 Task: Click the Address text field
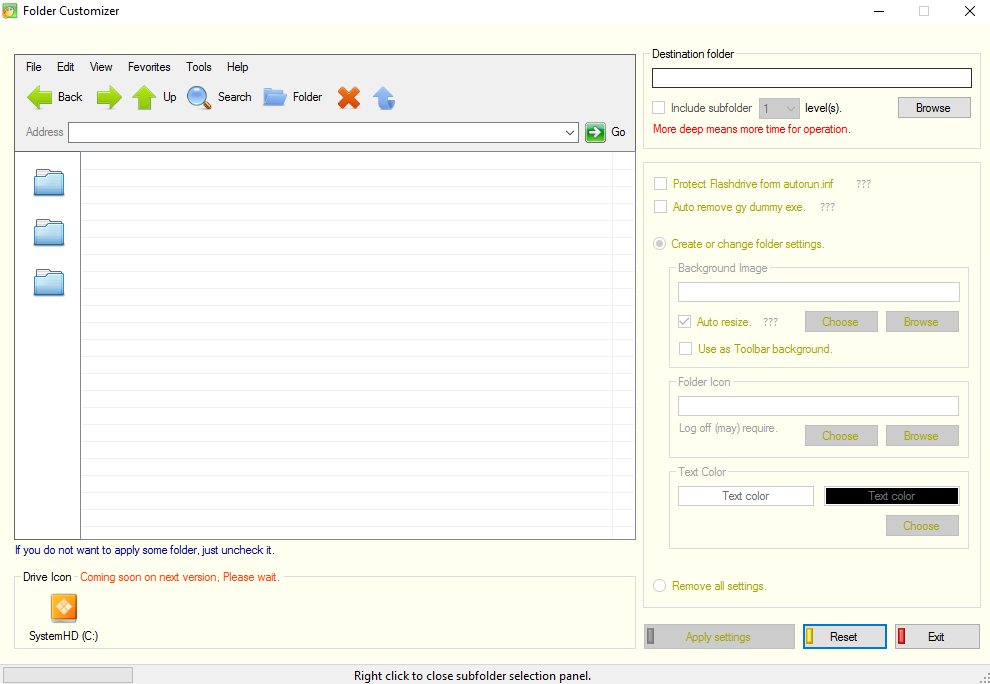point(323,133)
